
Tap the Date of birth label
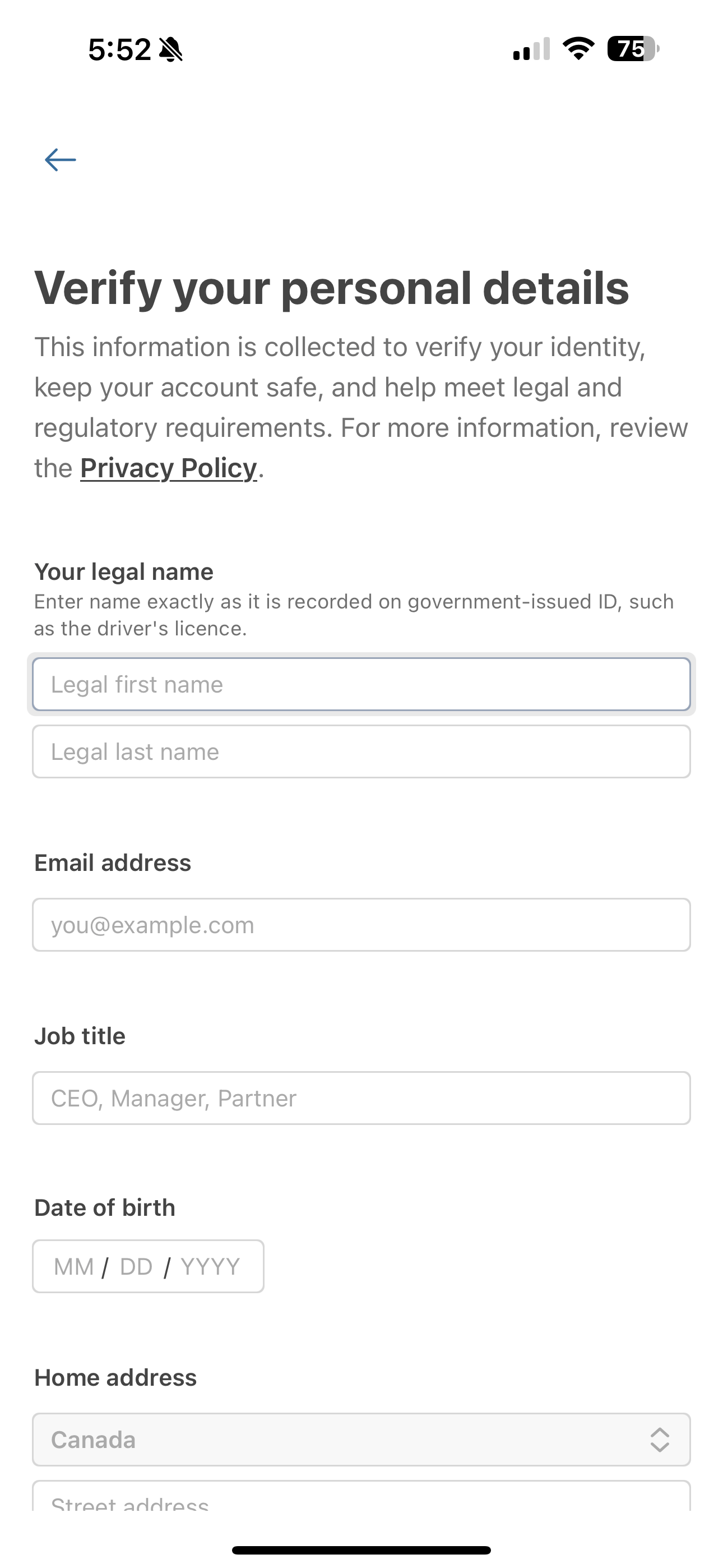point(105,1207)
